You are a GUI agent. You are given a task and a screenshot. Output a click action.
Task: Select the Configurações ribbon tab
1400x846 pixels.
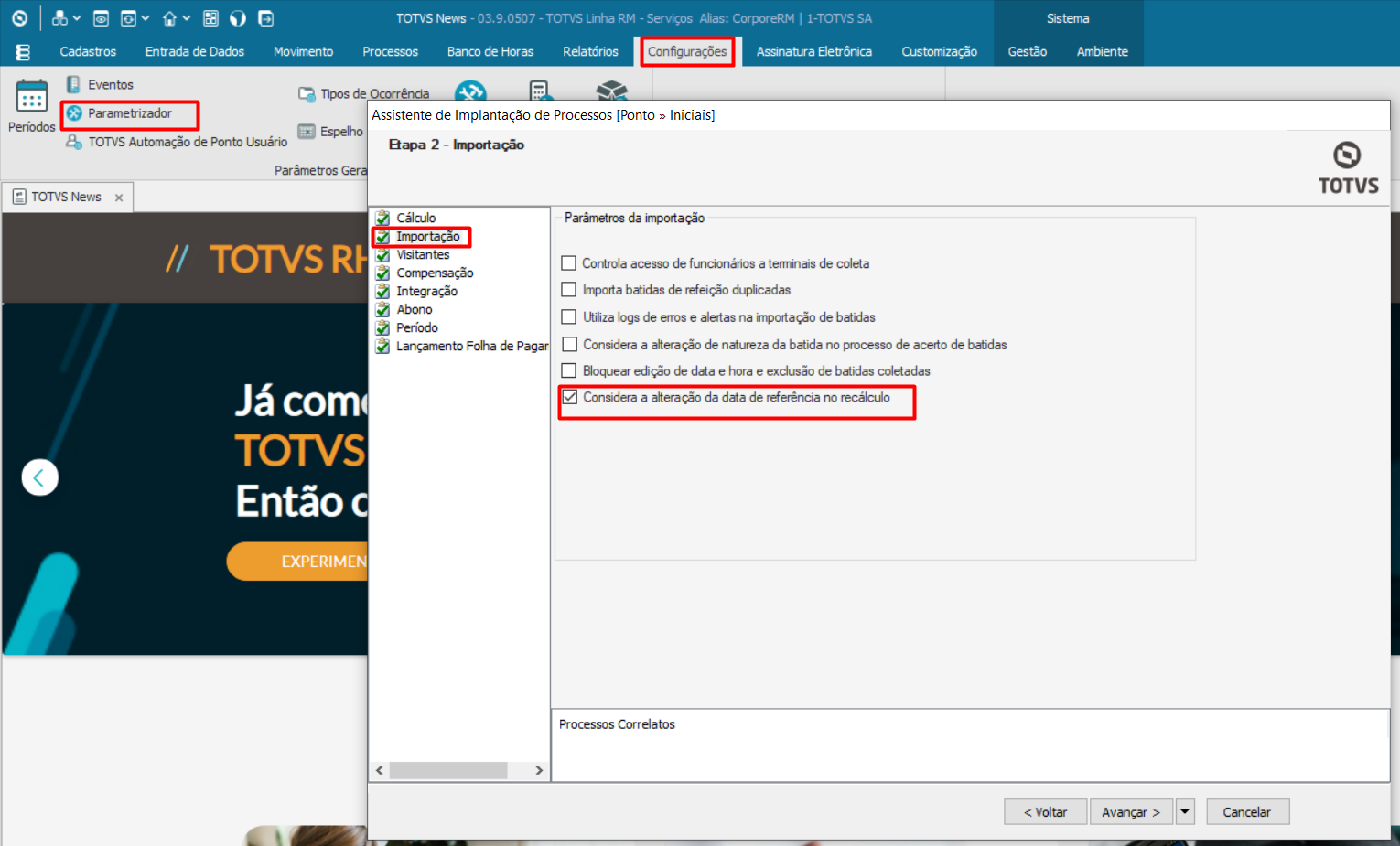[x=687, y=52]
